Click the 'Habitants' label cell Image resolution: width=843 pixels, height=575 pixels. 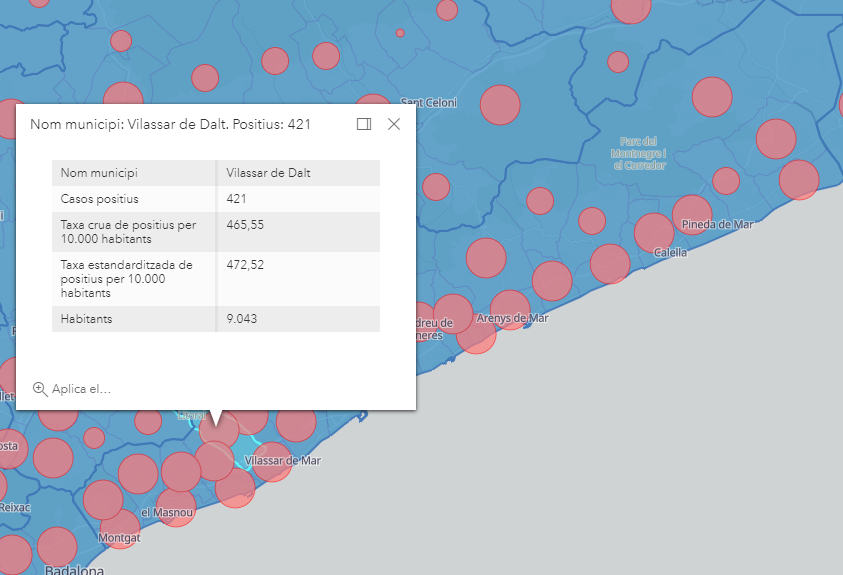[x=134, y=319]
